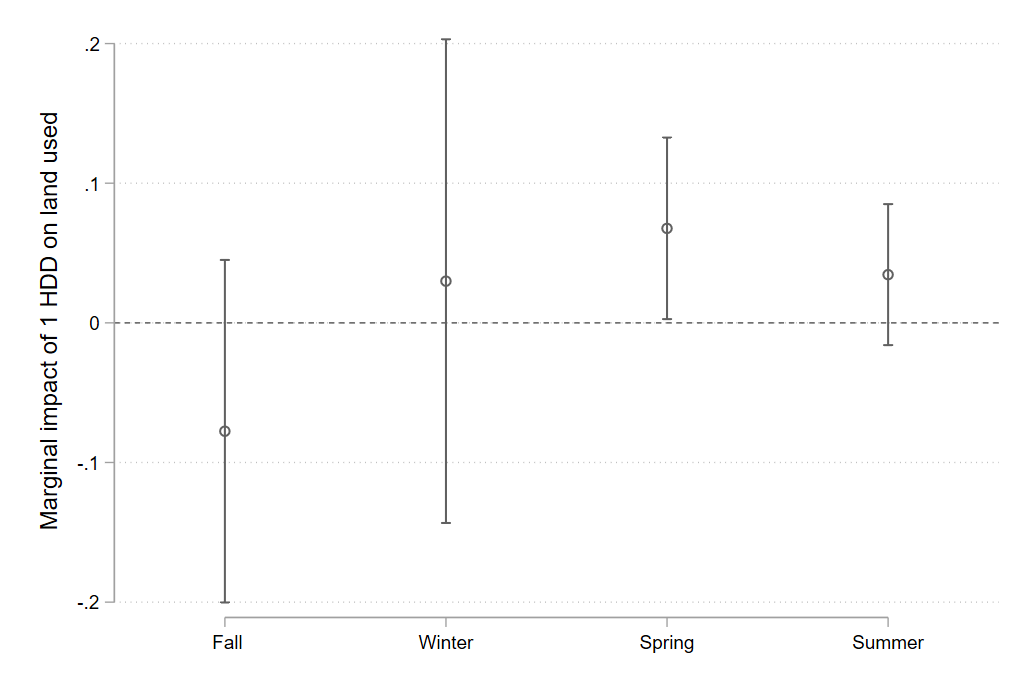Click the Winter x-axis label
Image resolution: width=1023 pixels, height=682 pixels.
point(446,643)
